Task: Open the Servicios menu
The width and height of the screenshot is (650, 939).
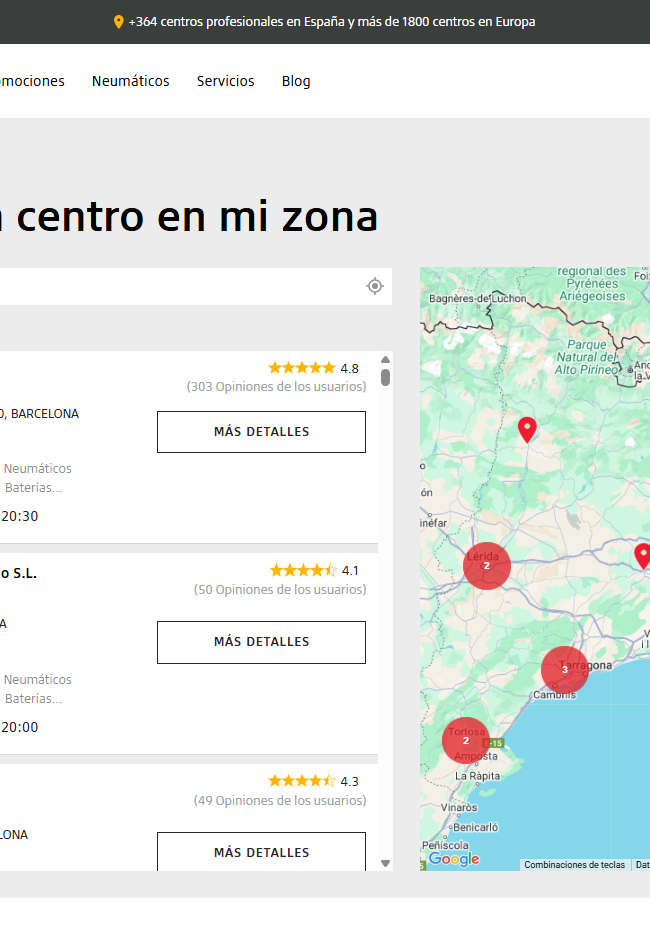Action: [x=226, y=81]
